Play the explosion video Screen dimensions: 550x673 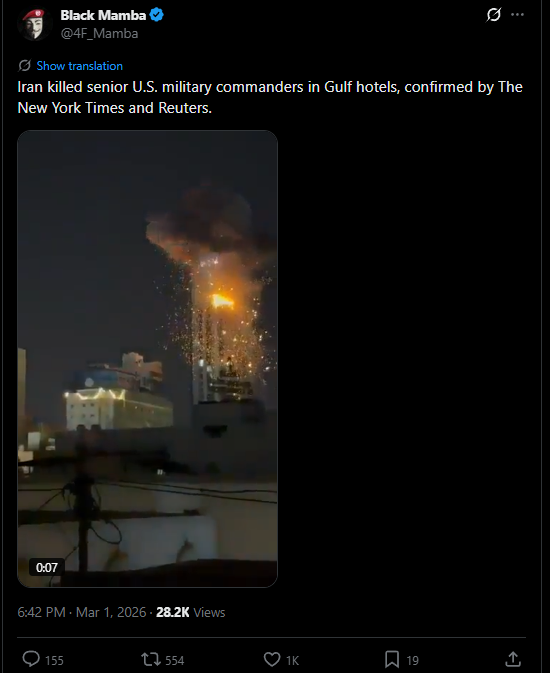147,359
